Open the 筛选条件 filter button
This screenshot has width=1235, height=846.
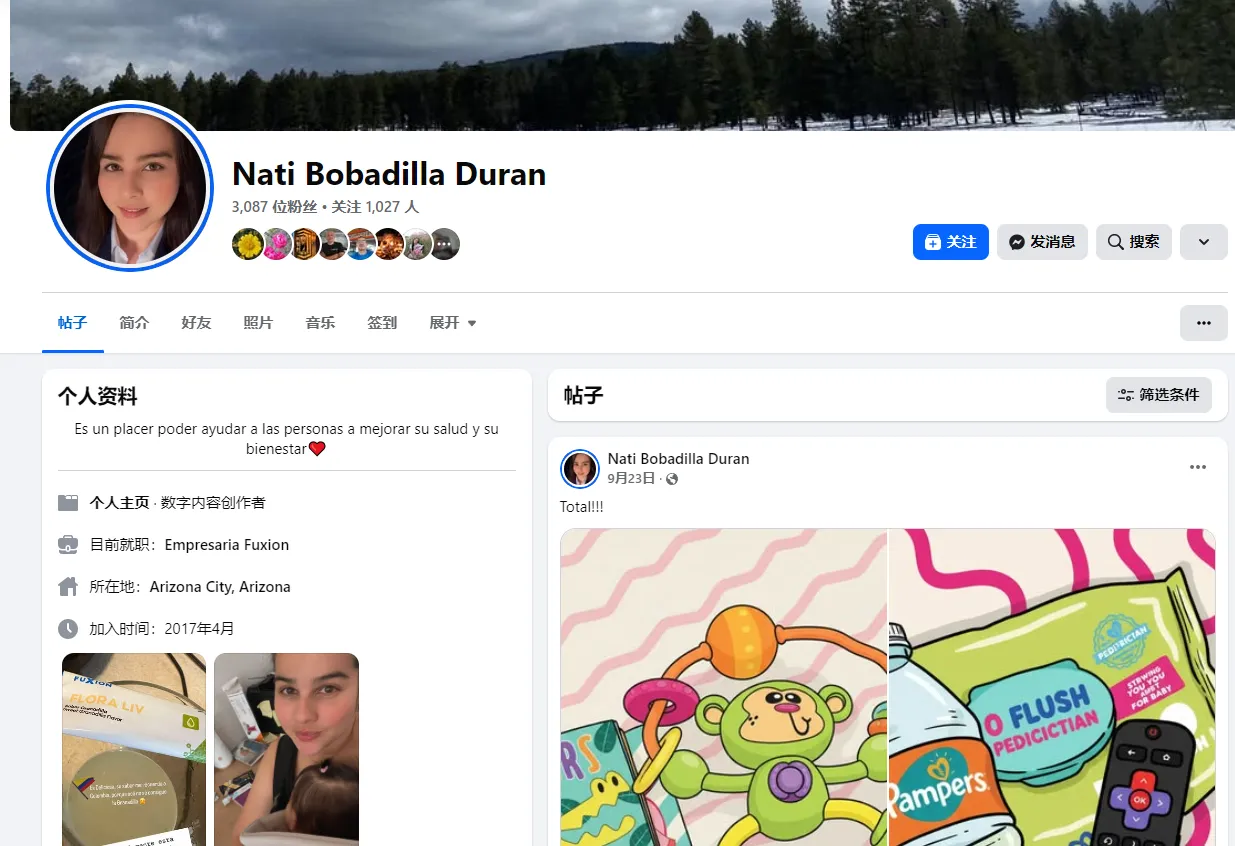(x=1159, y=395)
